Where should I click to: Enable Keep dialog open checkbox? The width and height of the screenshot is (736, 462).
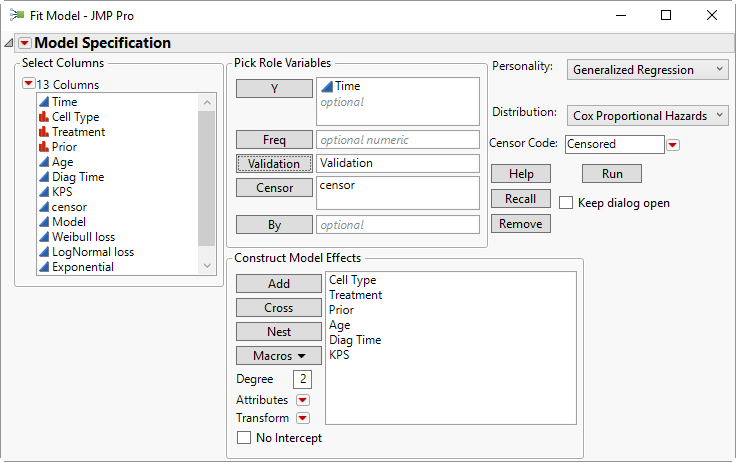click(x=566, y=203)
